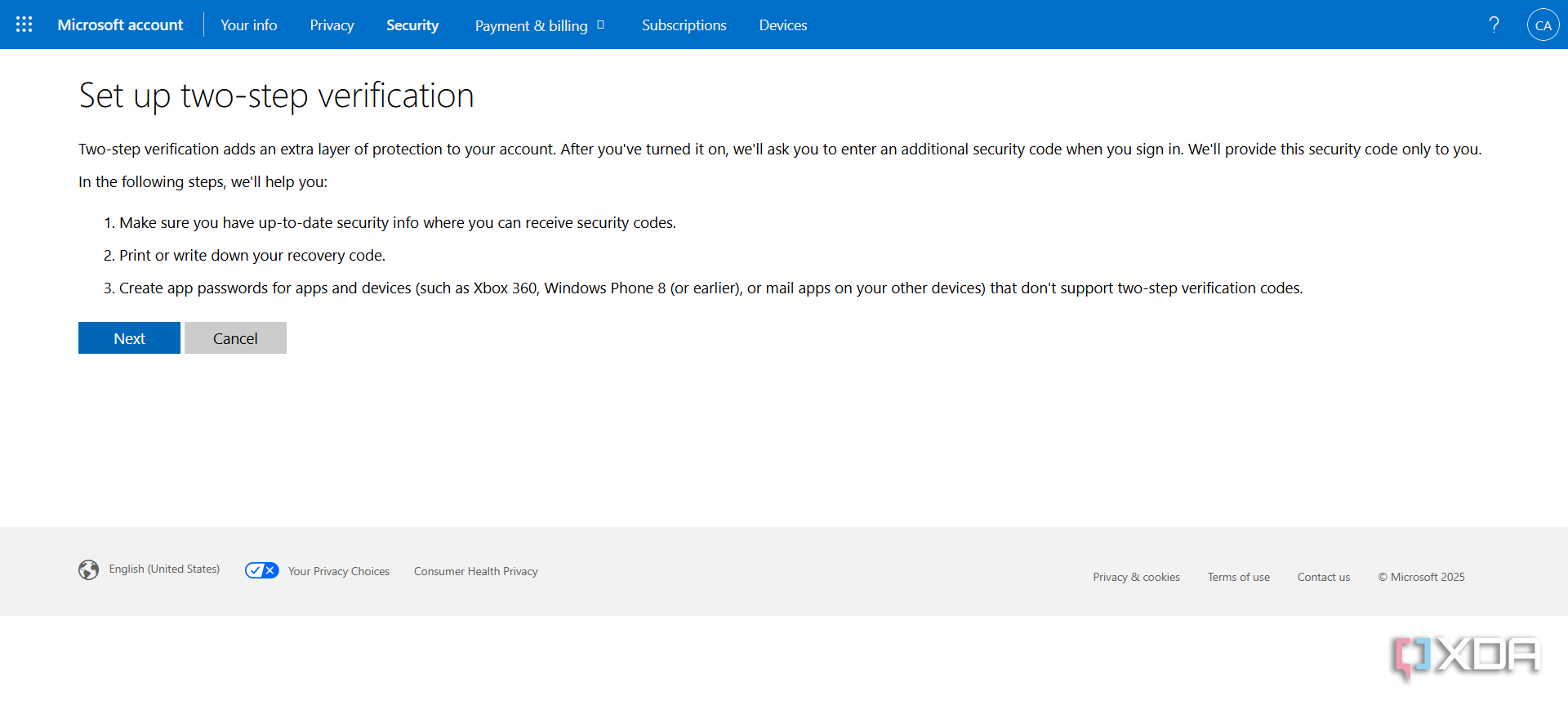1568x710 pixels.
Task: Click the 'Set up two-step verification' heading
Action: pyautogui.click(x=276, y=96)
